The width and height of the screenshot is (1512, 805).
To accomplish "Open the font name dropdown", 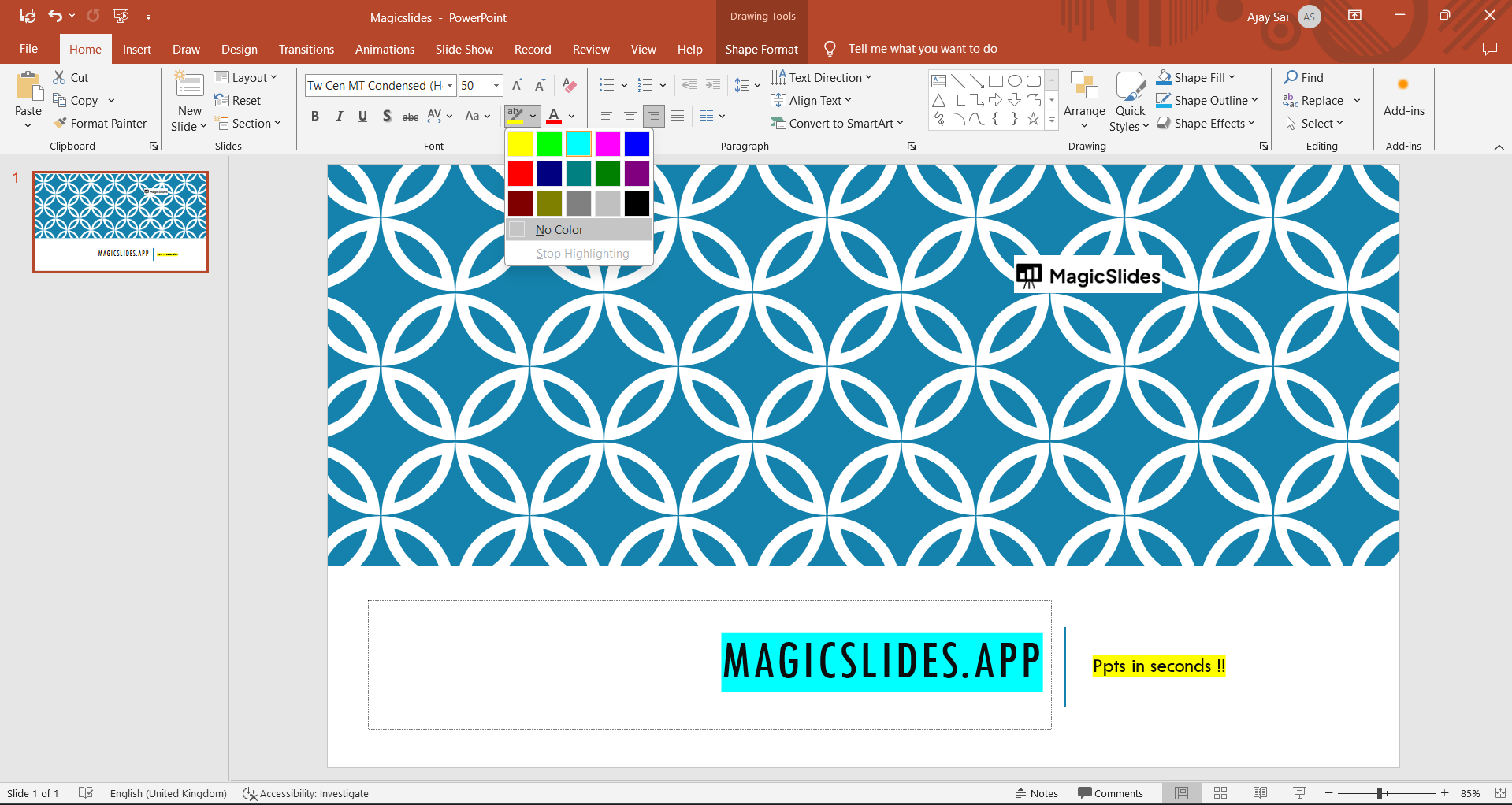I will coord(450,85).
